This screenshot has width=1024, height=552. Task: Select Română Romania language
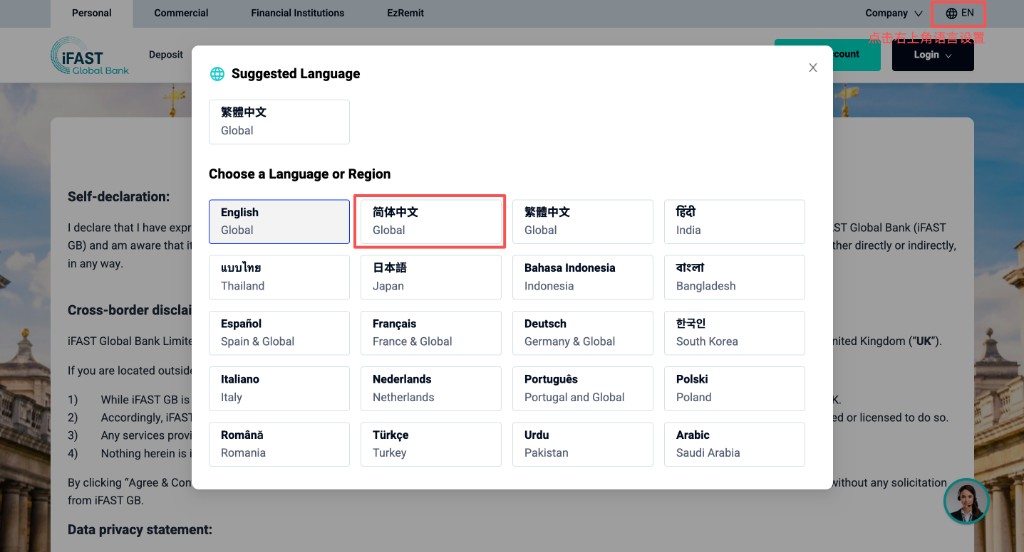(x=279, y=444)
